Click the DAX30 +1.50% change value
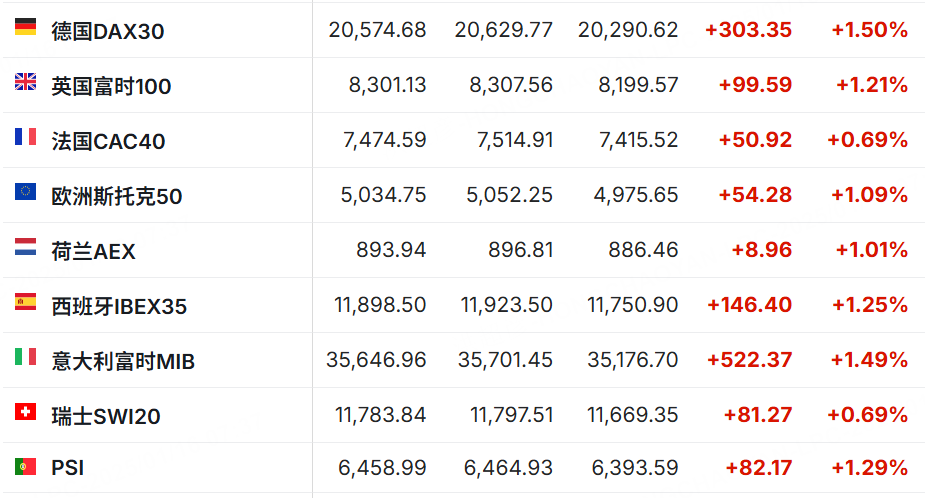 coord(869,30)
